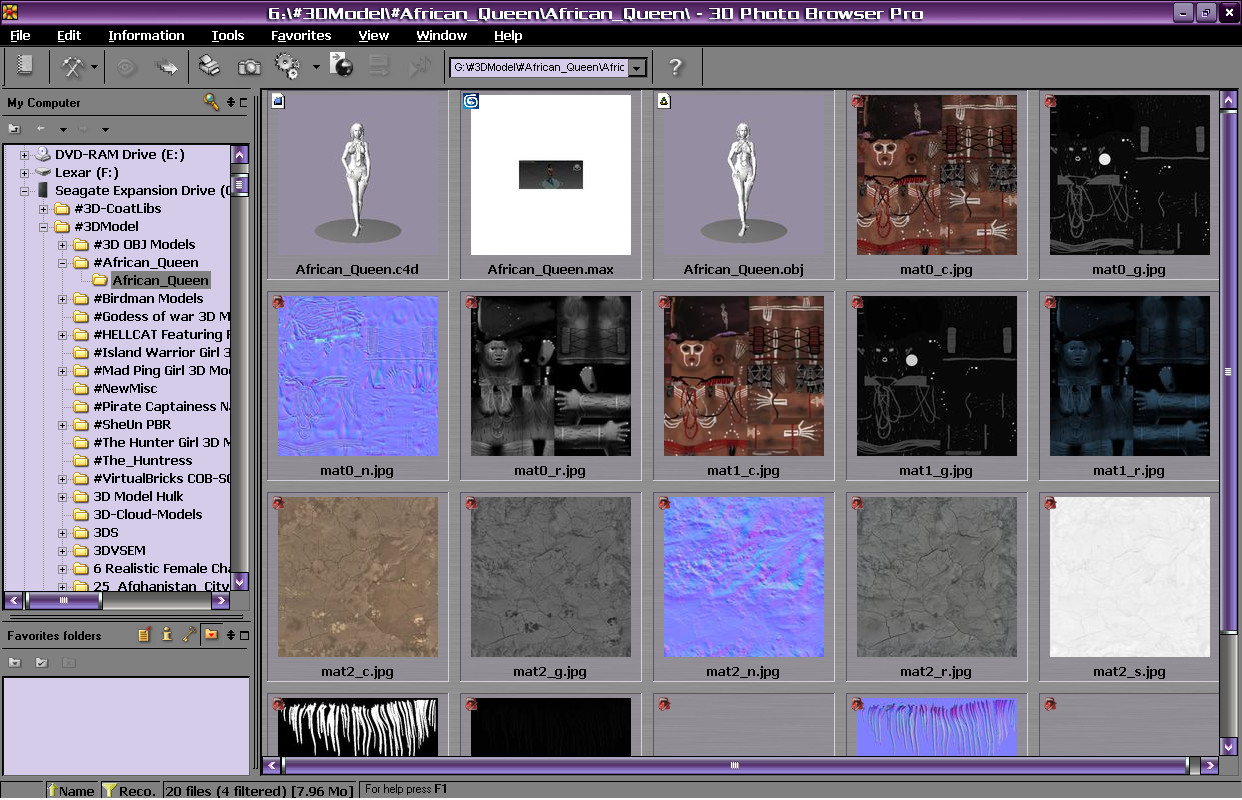The height and width of the screenshot is (800, 1242).
Task: Select the #The_Huntress folder
Action: (x=142, y=461)
